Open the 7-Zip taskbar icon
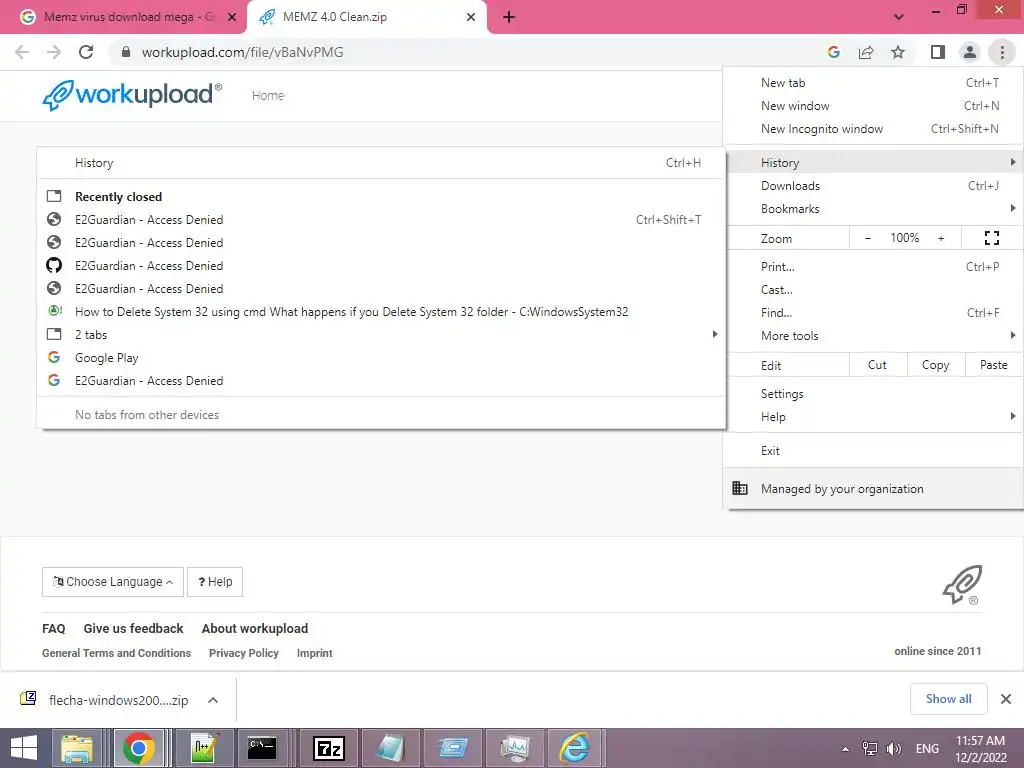This screenshot has height=768, width=1024. click(x=329, y=748)
